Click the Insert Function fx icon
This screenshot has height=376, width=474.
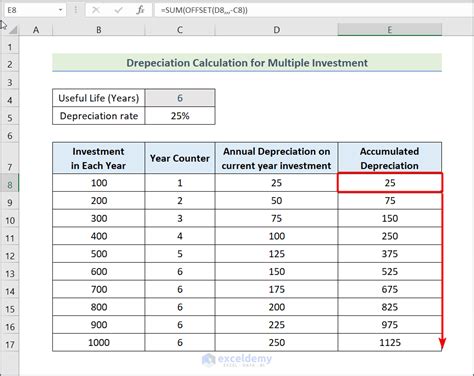pos(140,10)
